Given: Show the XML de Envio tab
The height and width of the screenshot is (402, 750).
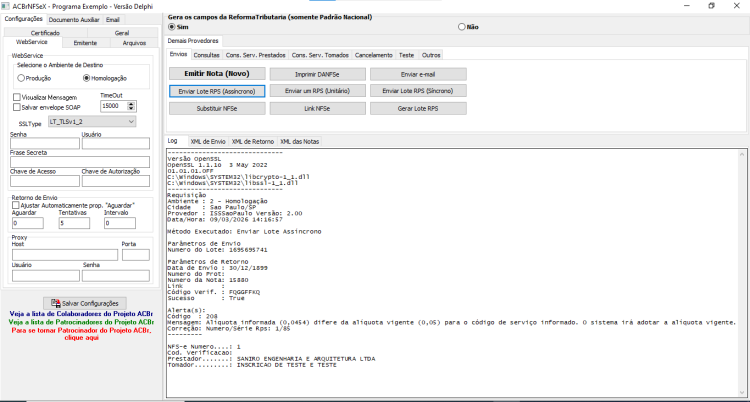Looking at the screenshot, I should 208,141.
